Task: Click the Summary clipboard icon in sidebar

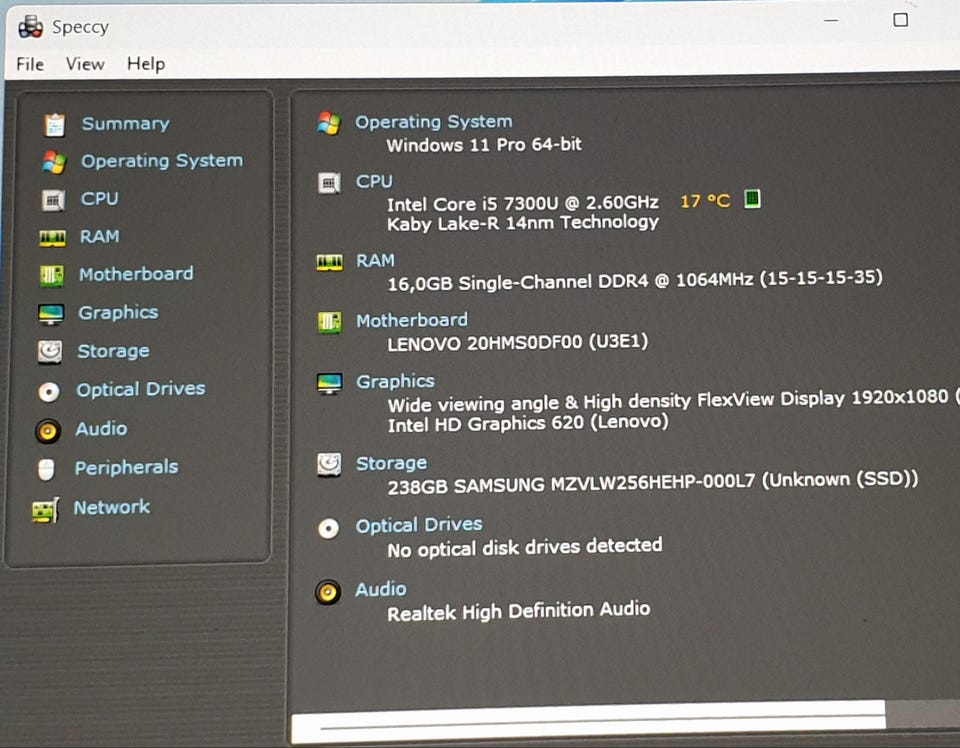Action: click(54, 125)
